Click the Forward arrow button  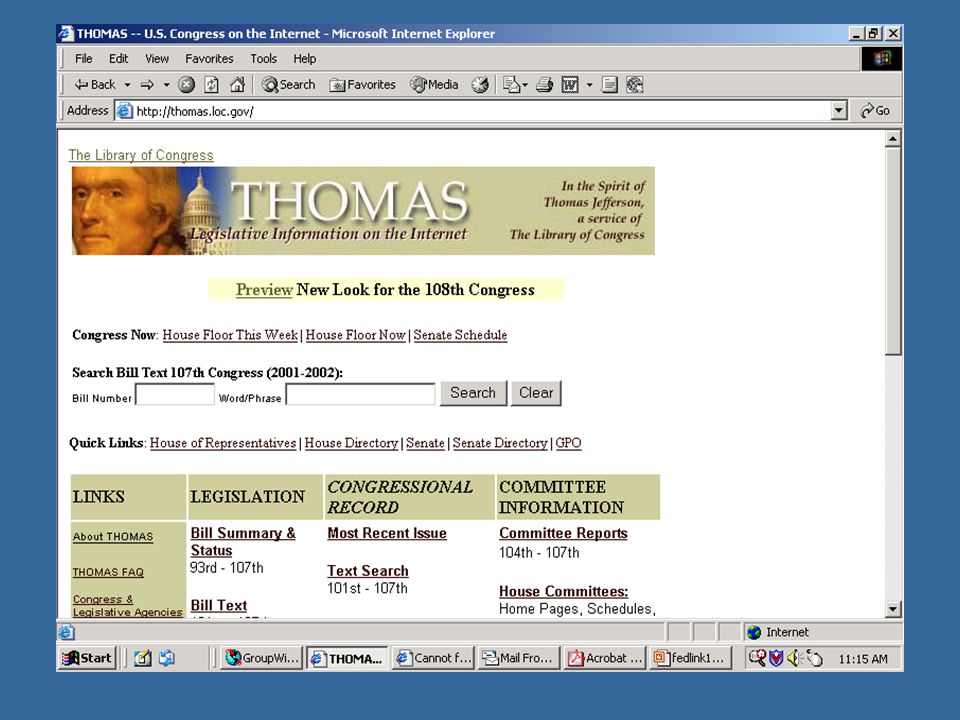click(x=147, y=84)
